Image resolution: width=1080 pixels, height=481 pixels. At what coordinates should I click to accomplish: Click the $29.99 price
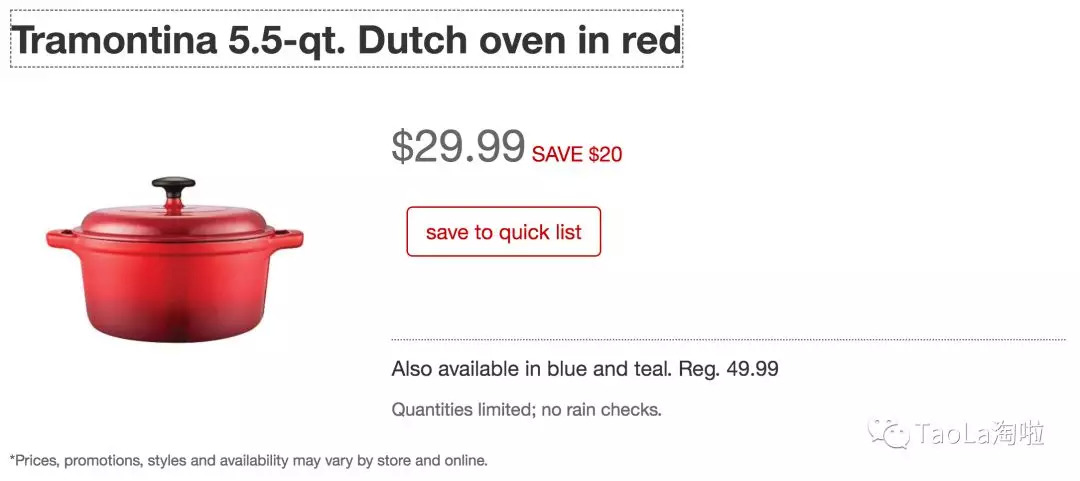coord(458,147)
